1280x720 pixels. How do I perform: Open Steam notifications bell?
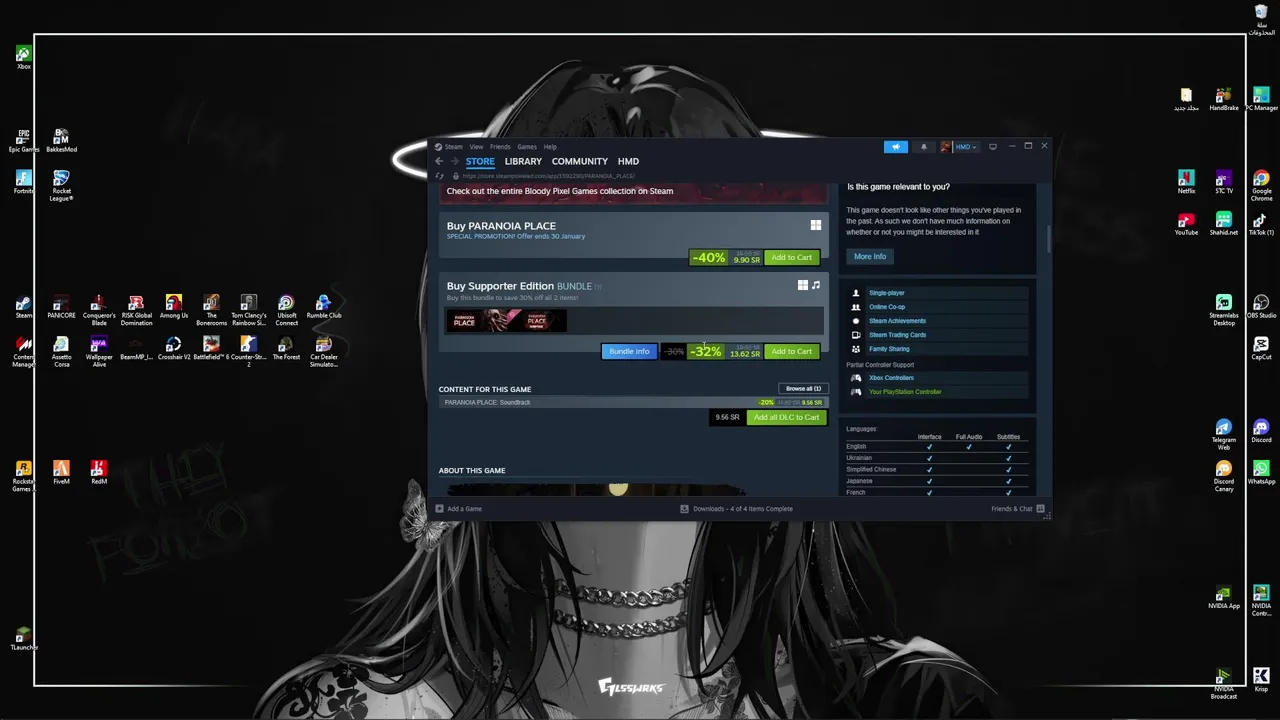coord(923,147)
